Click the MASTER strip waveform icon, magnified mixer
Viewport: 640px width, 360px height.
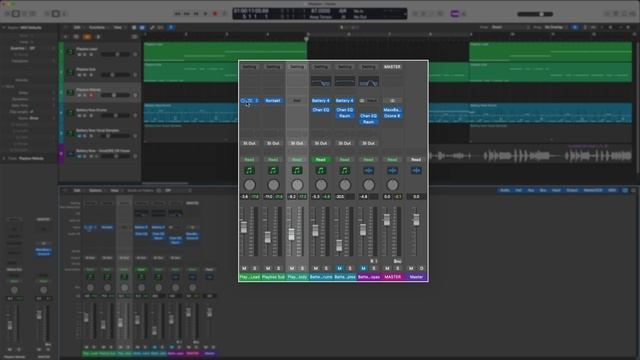392,171
